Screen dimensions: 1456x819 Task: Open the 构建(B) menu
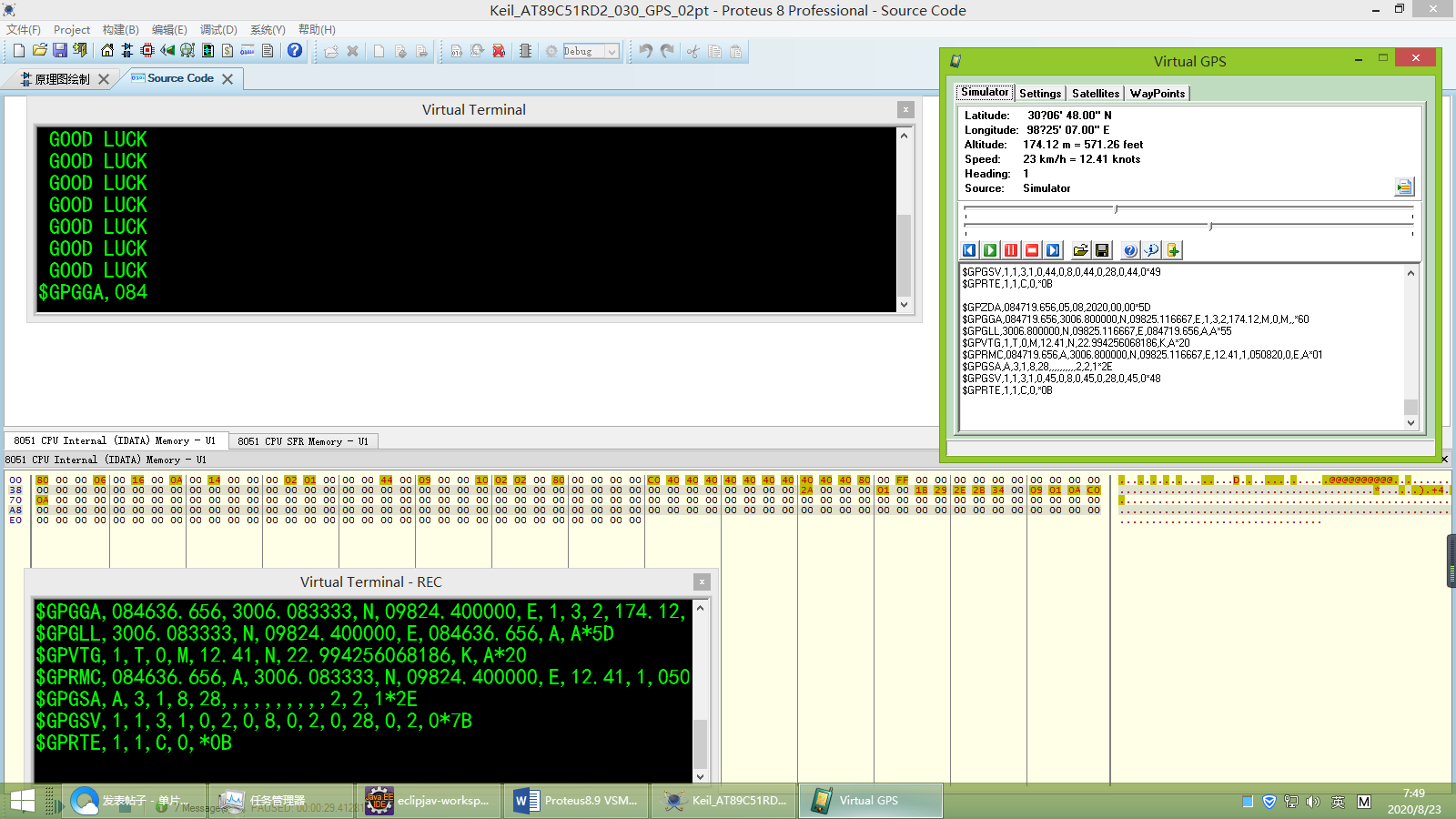pyautogui.click(x=120, y=30)
